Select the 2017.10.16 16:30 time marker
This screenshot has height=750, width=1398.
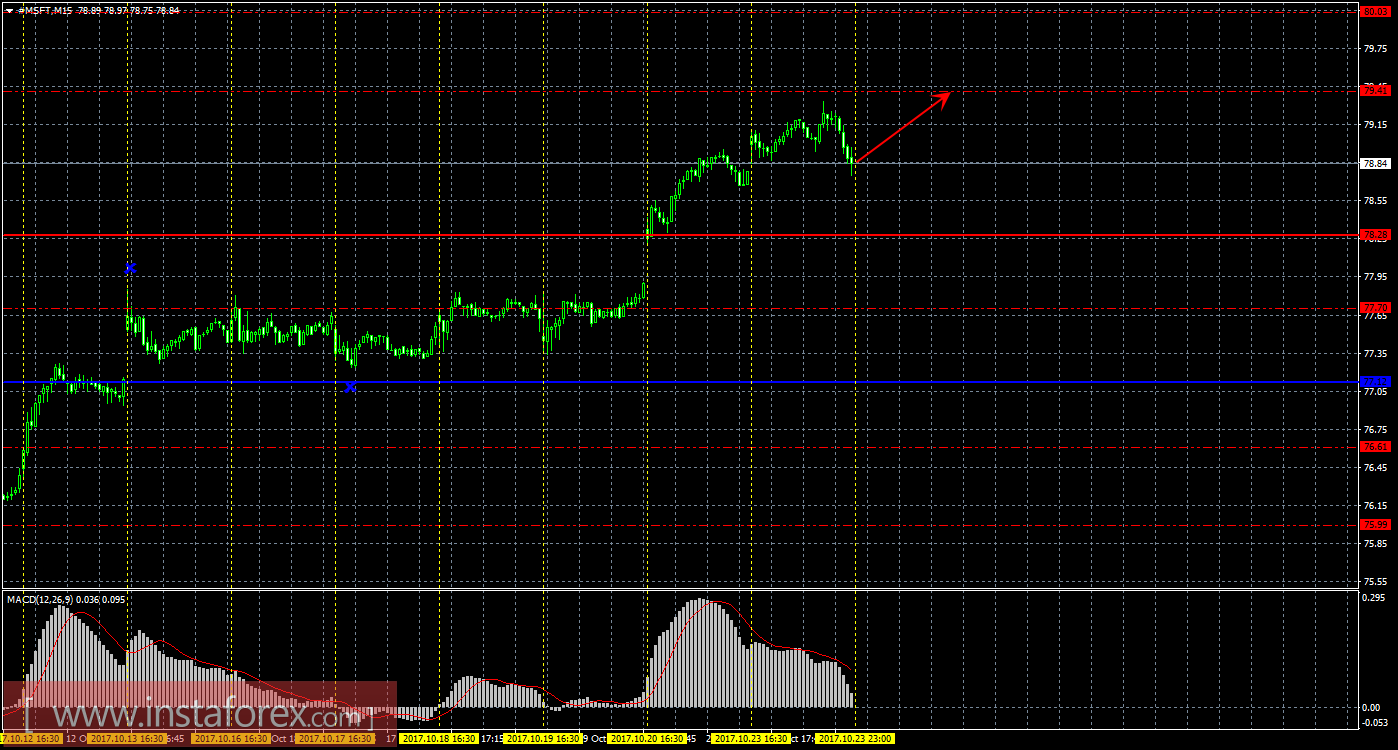coord(231,739)
